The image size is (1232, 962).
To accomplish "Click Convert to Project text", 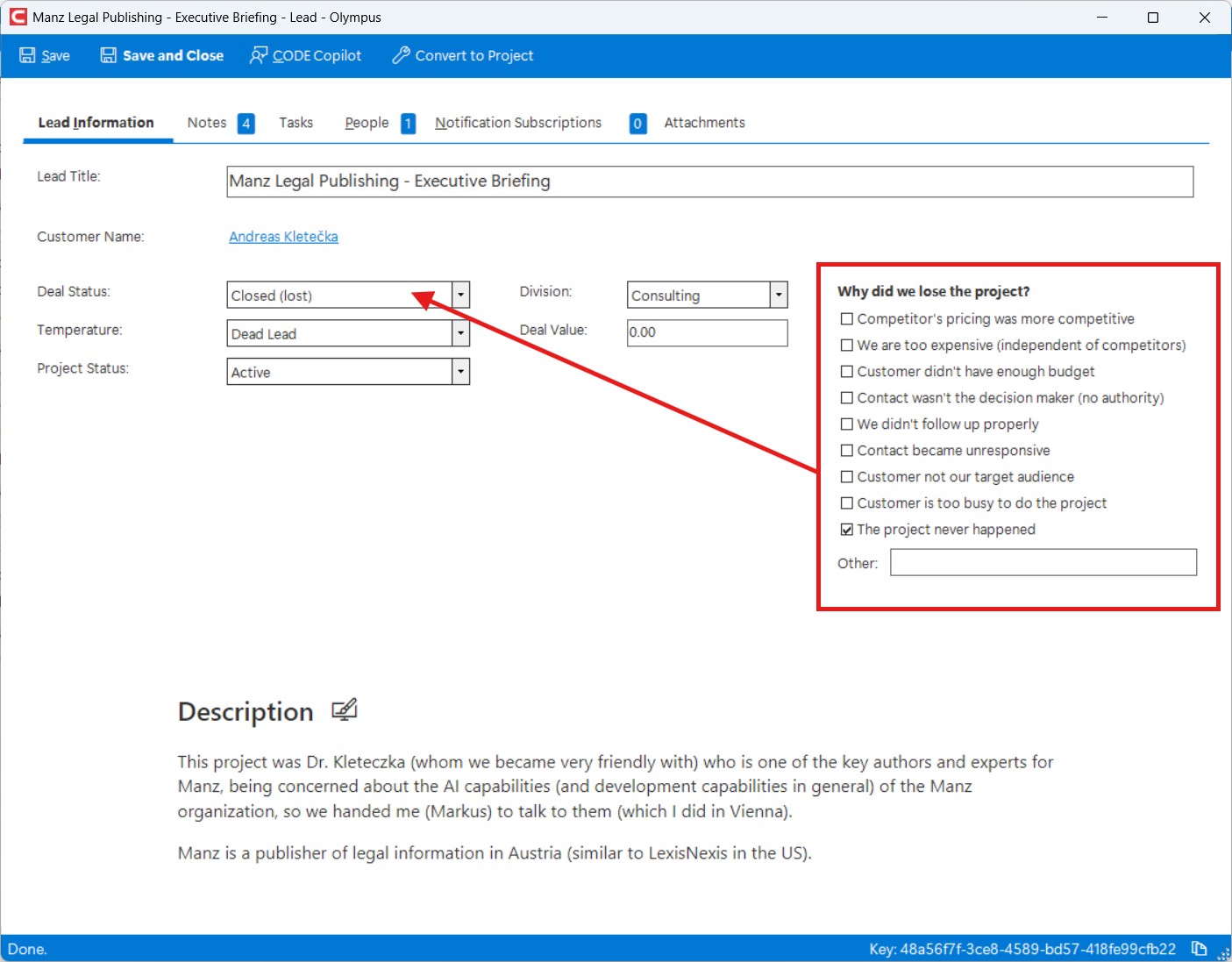I will (474, 55).
